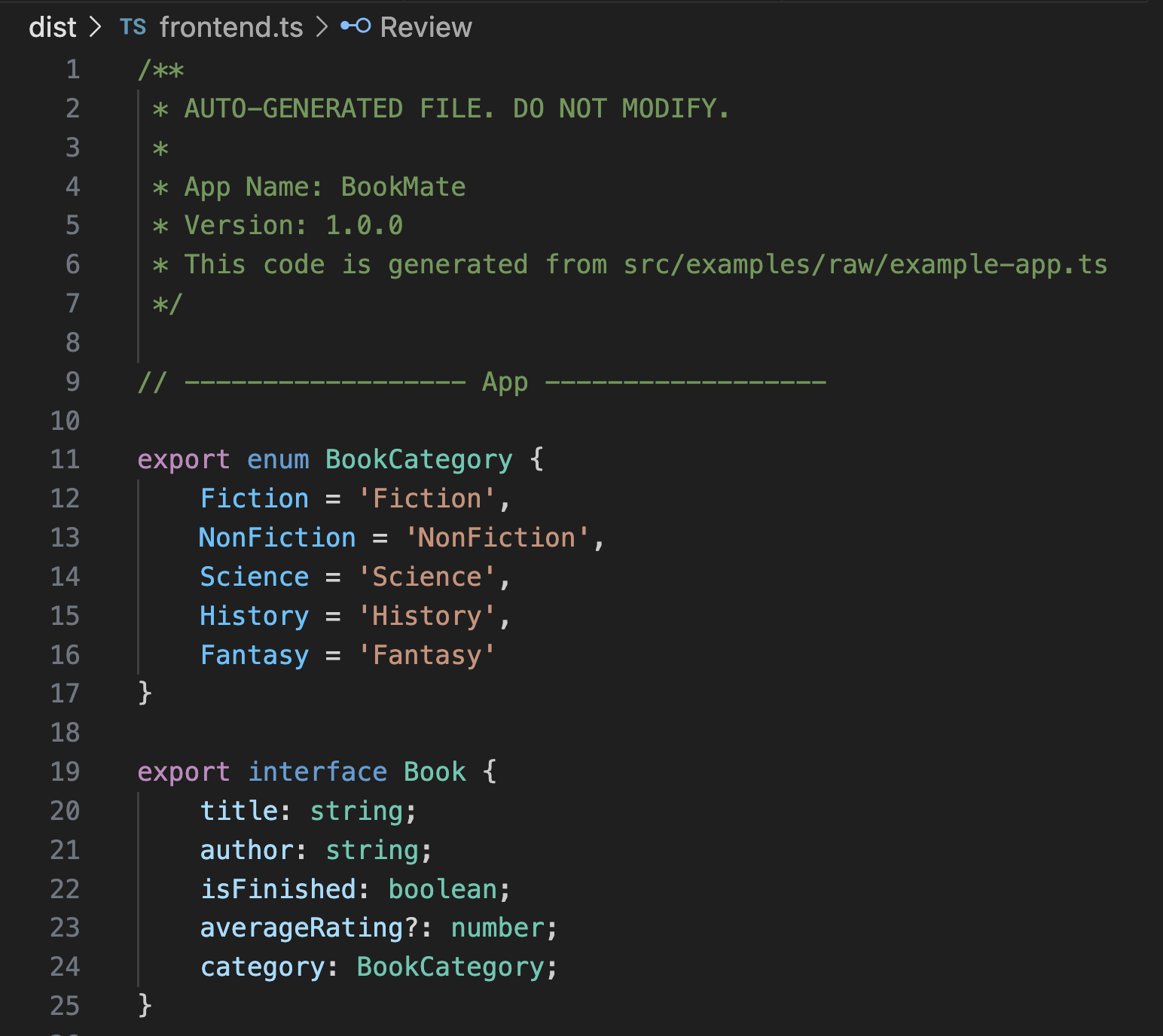The width and height of the screenshot is (1163, 1036).
Task: Click the 'Fiction' string literal
Action: point(428,498)
